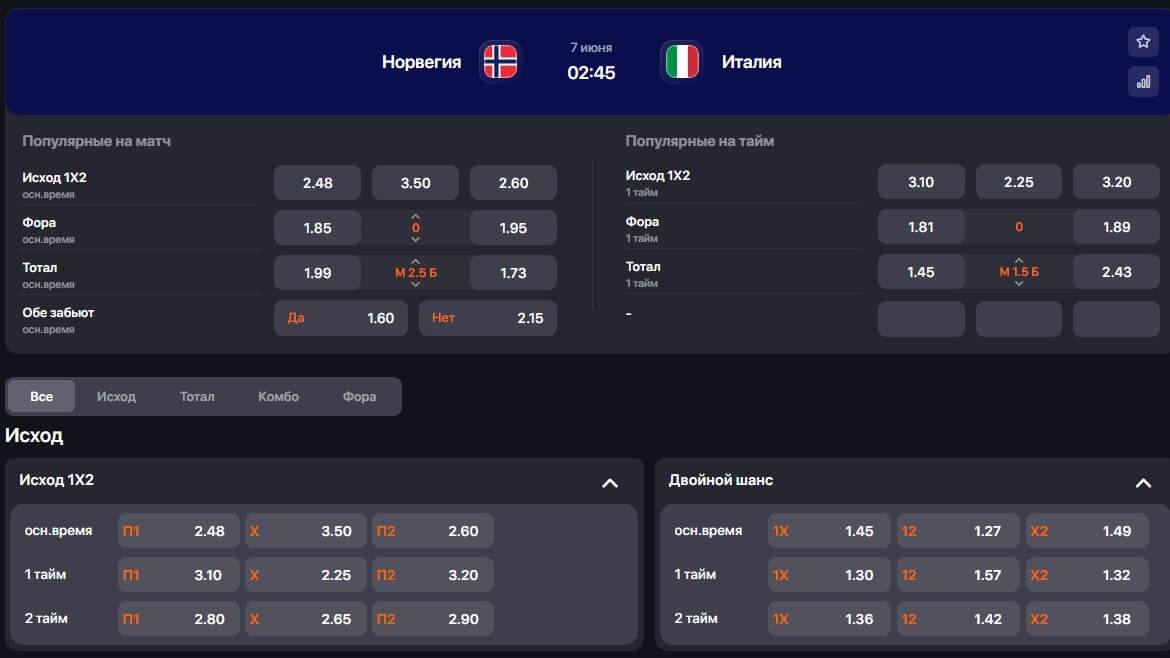Select the Фора tab
1170x658 pixels.
click(359, 396)
